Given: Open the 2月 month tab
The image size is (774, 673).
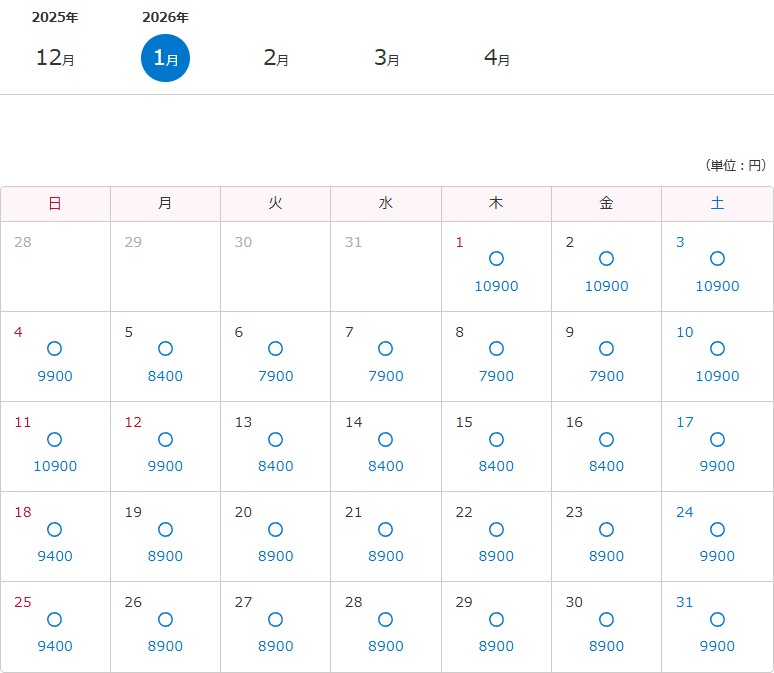Looking at the screenshot, I should coord(276,58).
